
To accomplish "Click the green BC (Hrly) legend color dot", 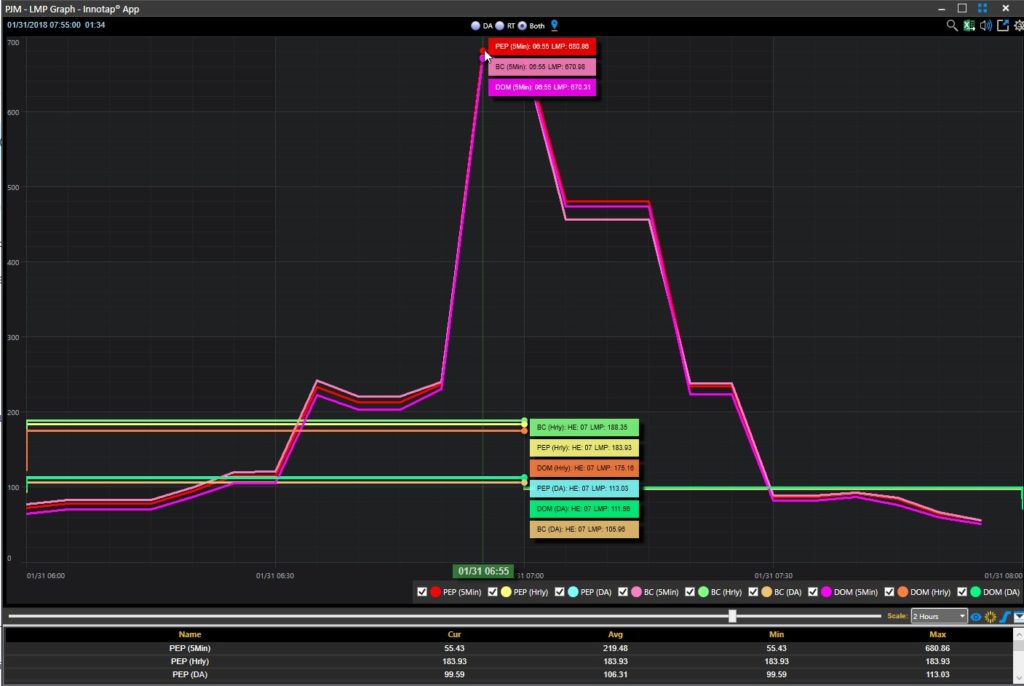I will click(x=703, y=592).
